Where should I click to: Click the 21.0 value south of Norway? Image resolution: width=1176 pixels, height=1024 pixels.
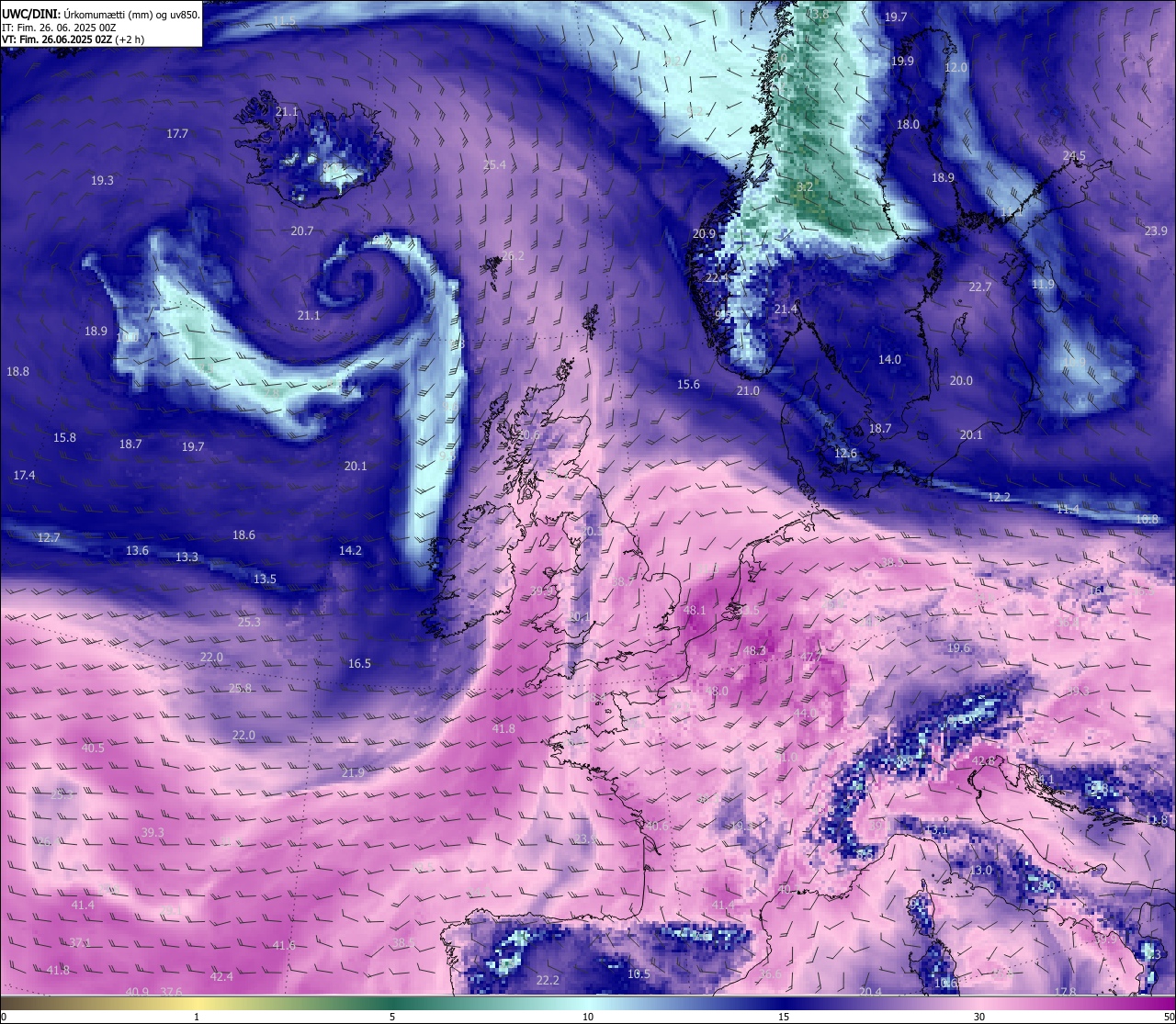pos(748,391)
